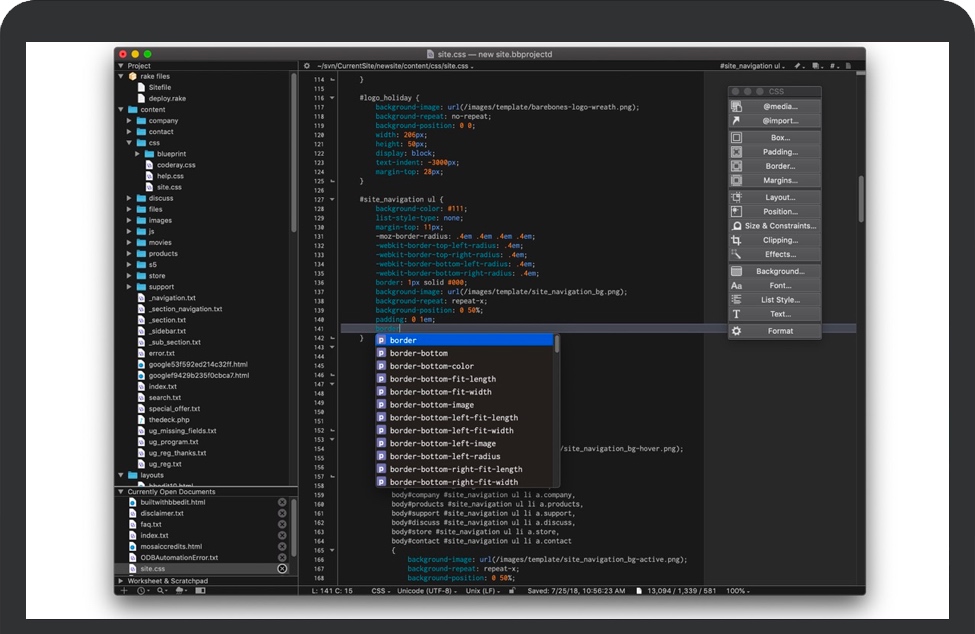Expand Worksheet & Scratchpad section
975x634 pixels.
[x=121, y=580]
